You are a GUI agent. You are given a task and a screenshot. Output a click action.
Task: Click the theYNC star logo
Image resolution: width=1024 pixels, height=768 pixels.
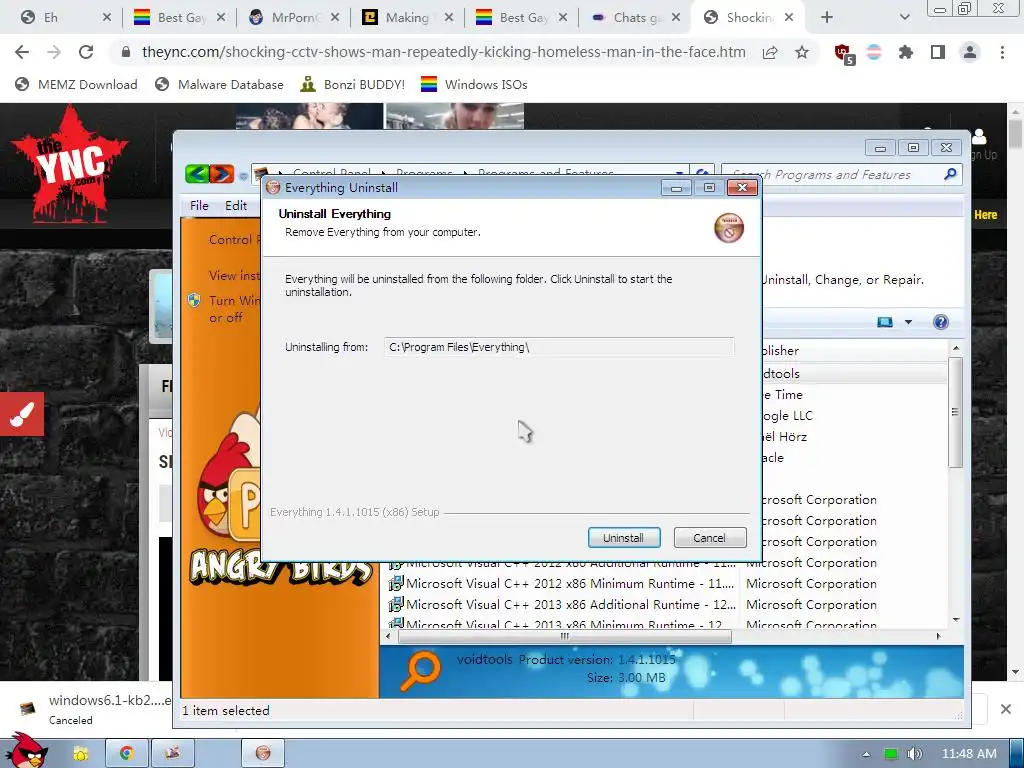click(x=69, y=163)
